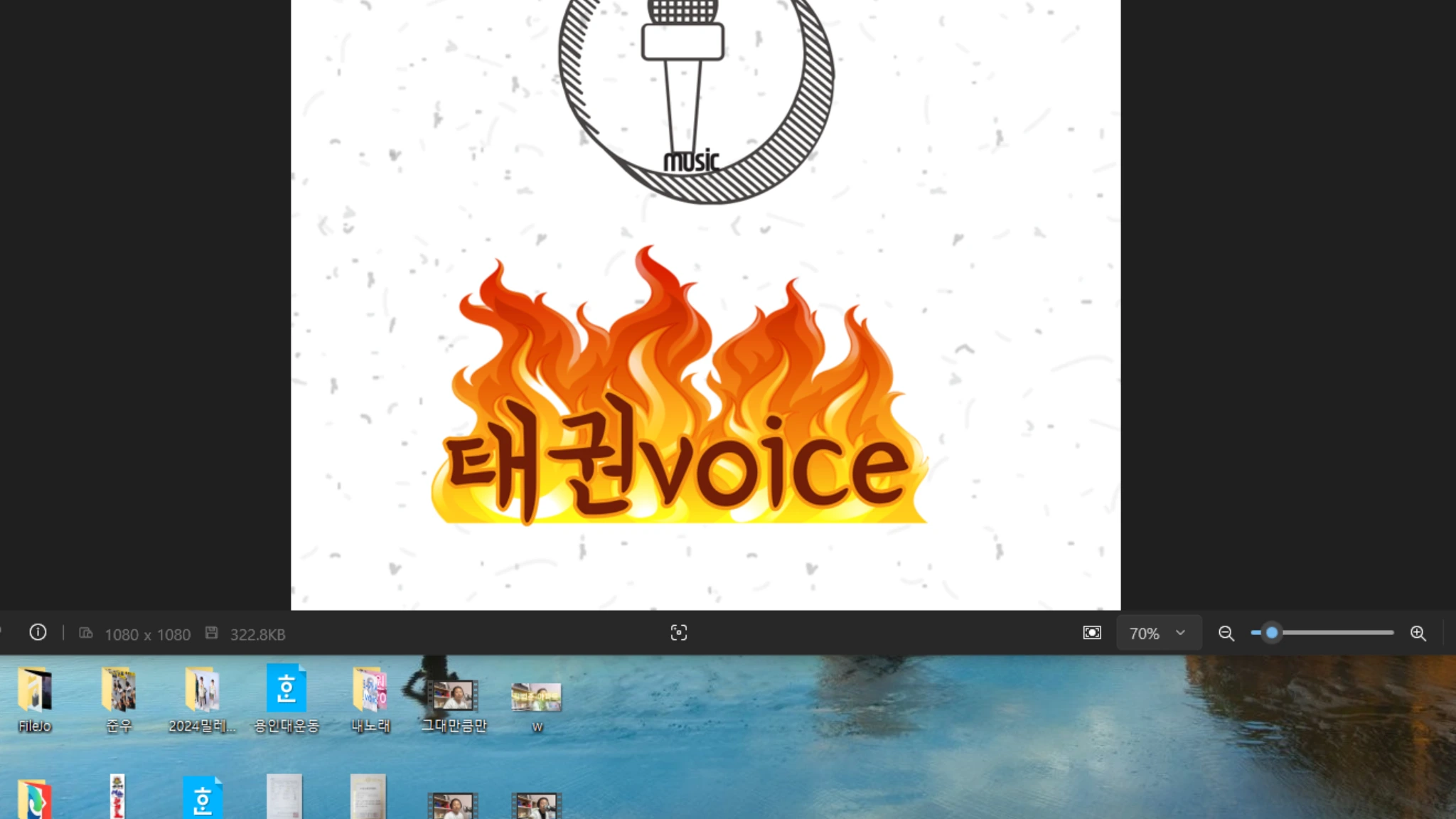The height and width of the screenshot is (819, 1456).
Task: Click the fit-to-window icon
Action: tap(1092, 633)
